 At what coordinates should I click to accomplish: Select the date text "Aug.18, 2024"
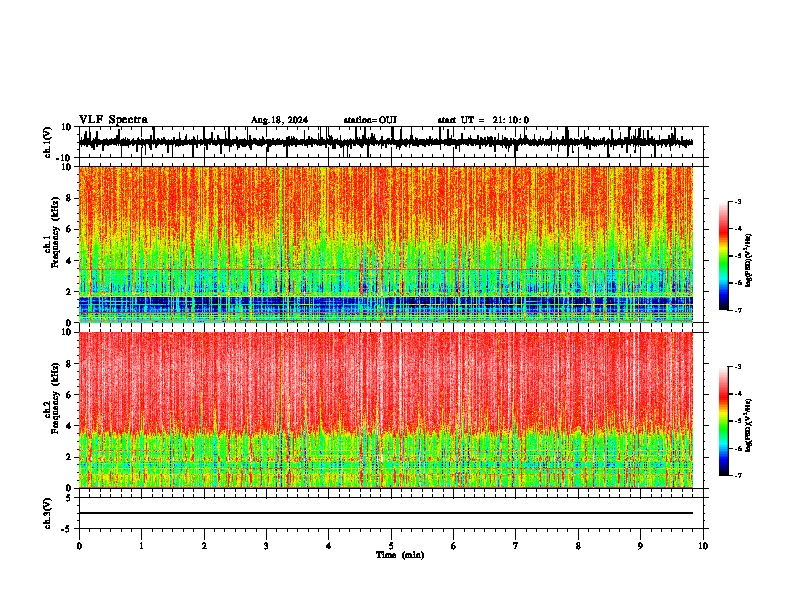[x=279, y=120]
